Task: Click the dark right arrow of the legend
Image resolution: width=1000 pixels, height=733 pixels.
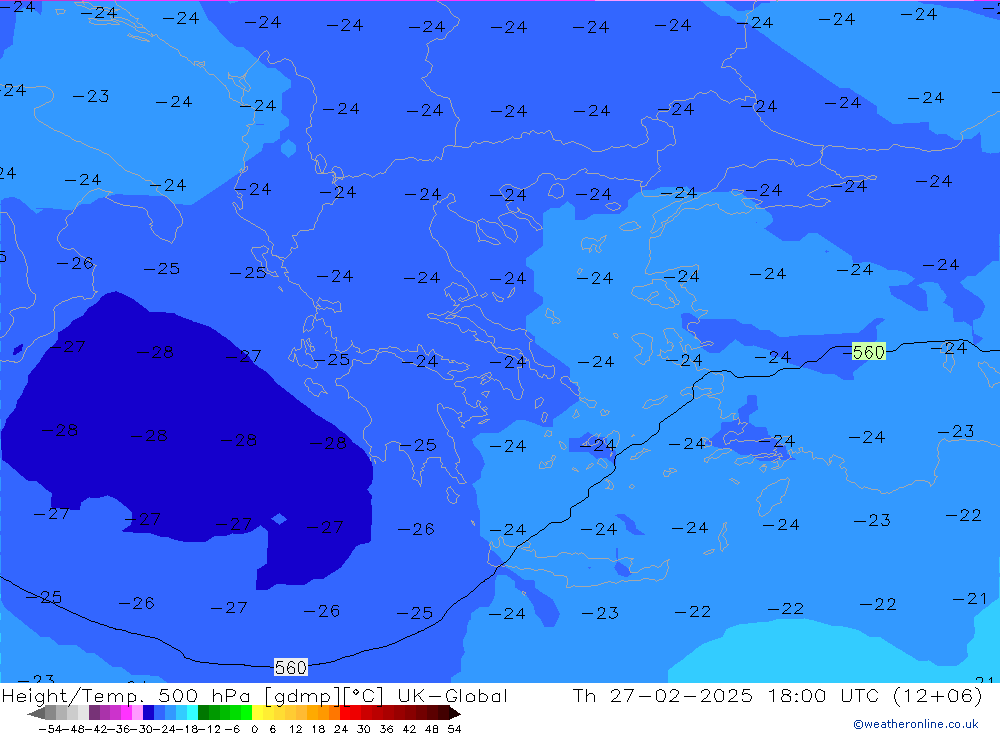Action: (455, 713)
